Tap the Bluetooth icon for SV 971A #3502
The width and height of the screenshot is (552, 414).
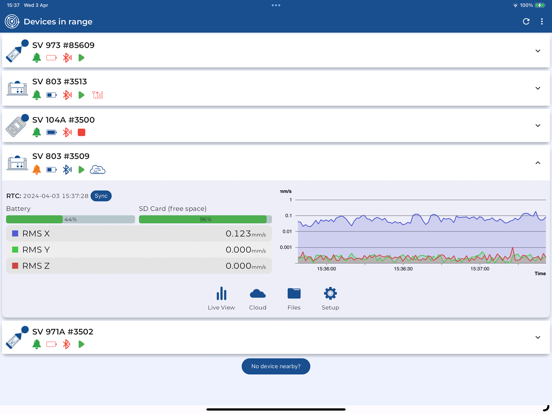[x=66, y=344]
